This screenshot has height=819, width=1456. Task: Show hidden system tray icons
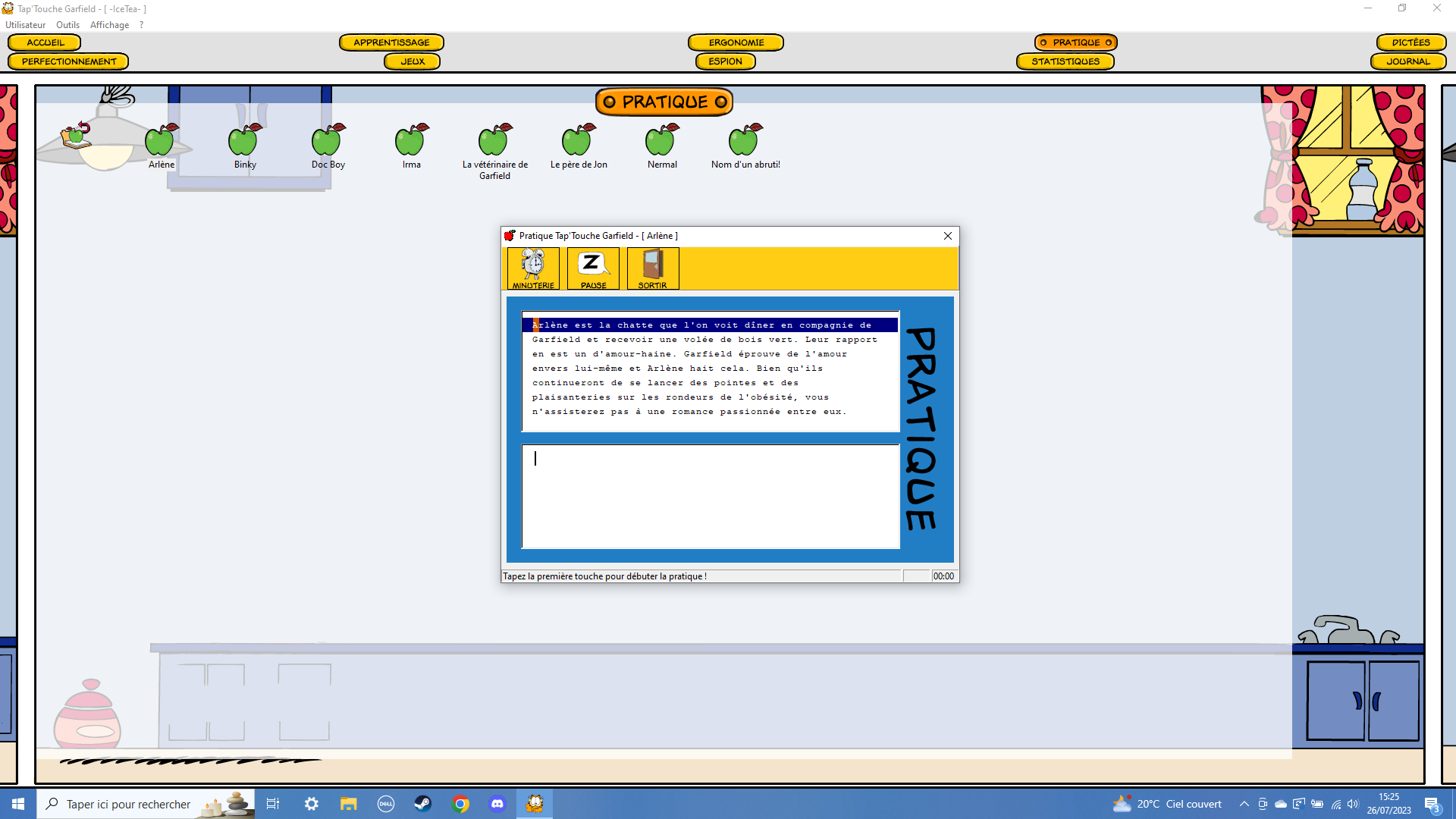click(x=1244, y=804)
